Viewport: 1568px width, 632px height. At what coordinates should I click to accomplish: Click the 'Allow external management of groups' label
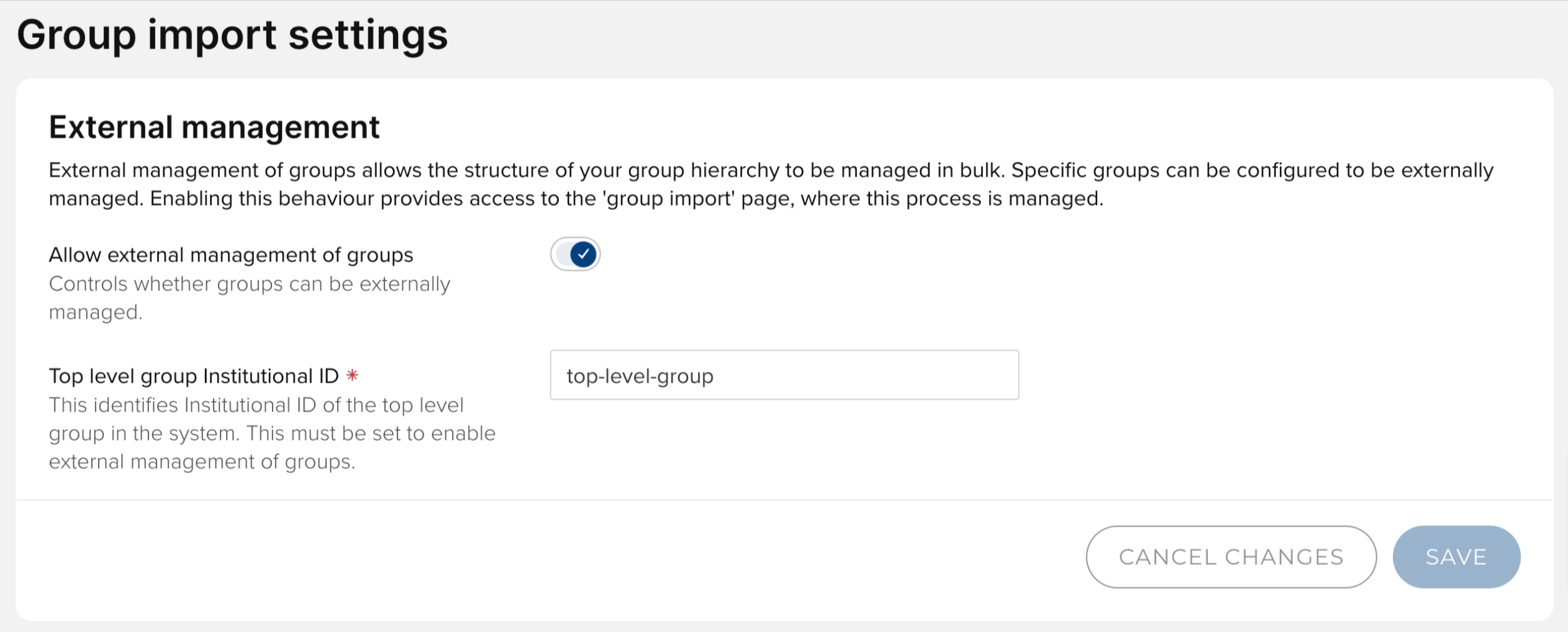pyautogui.click(x=230, y=255)
